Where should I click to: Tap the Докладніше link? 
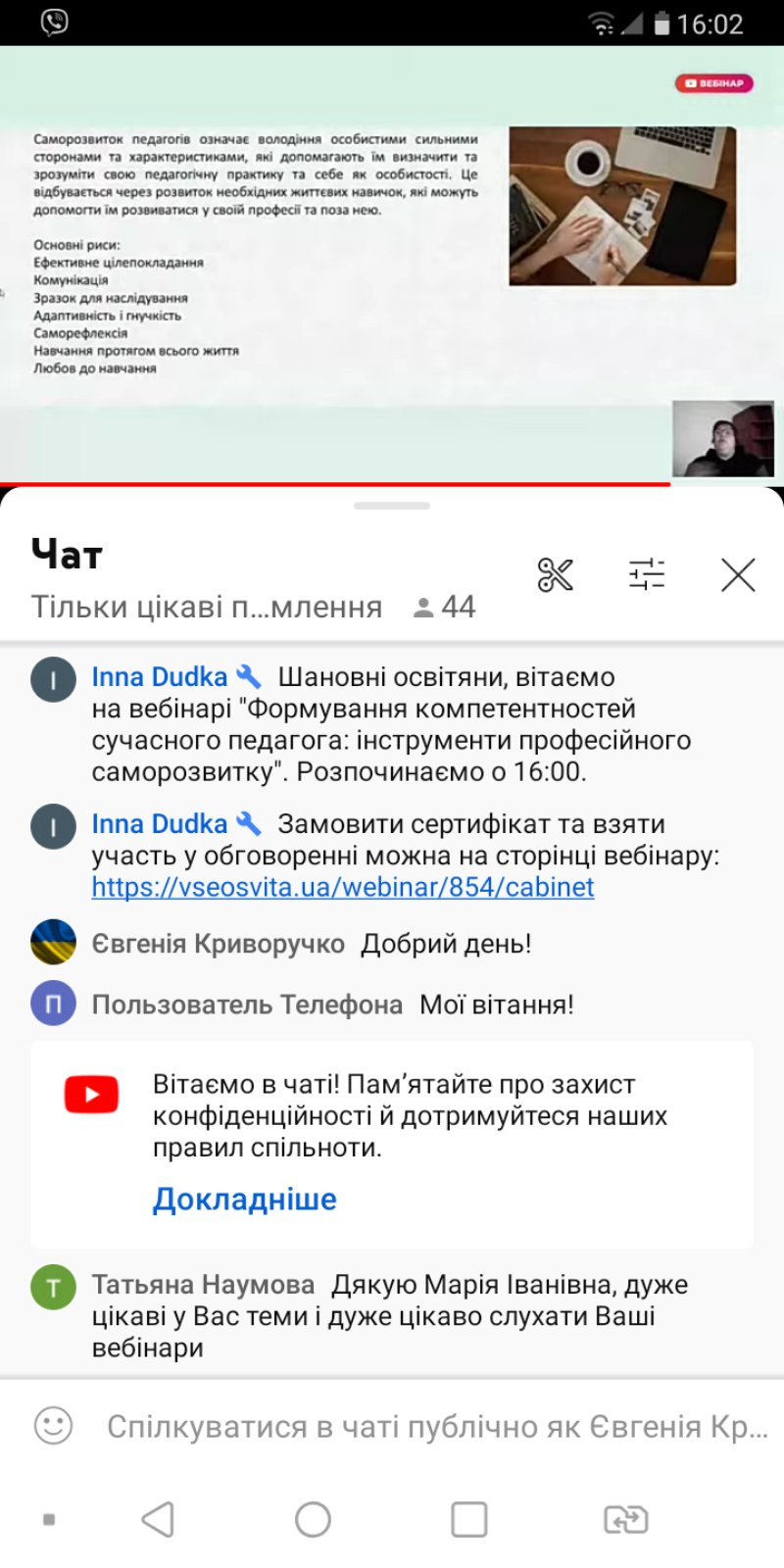click(245, 1200)
